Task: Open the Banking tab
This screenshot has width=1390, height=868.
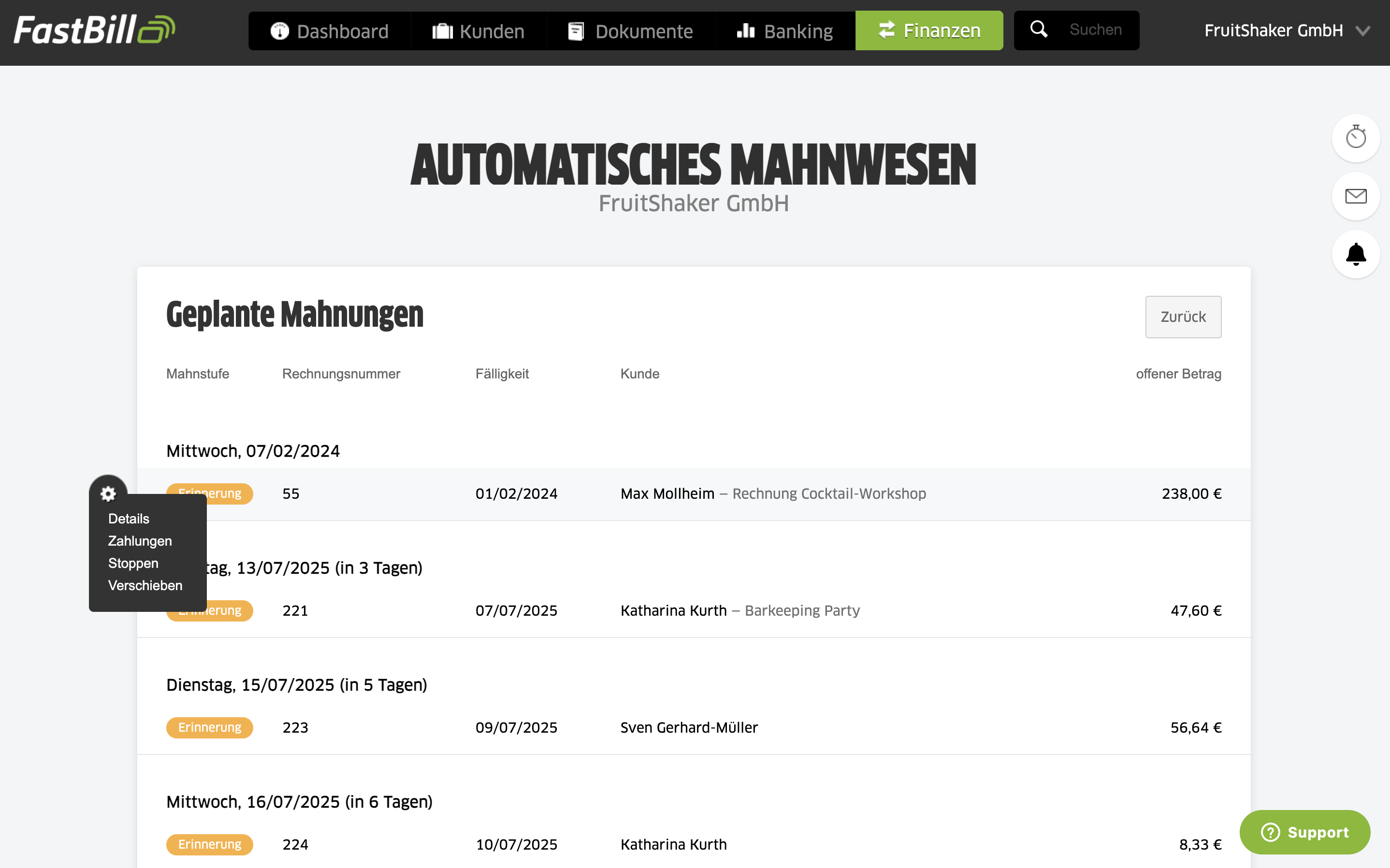Action: click(x=784, y=31)
